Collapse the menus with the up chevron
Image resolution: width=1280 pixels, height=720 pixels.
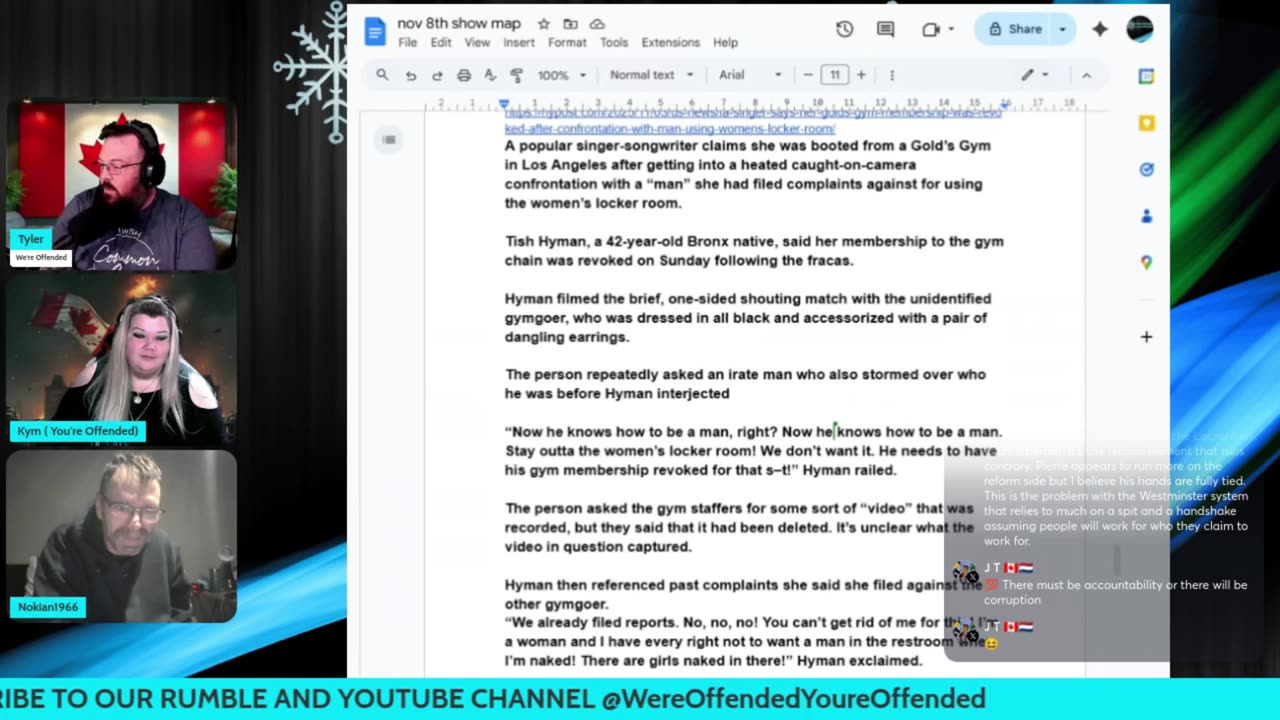(1087, 75)
